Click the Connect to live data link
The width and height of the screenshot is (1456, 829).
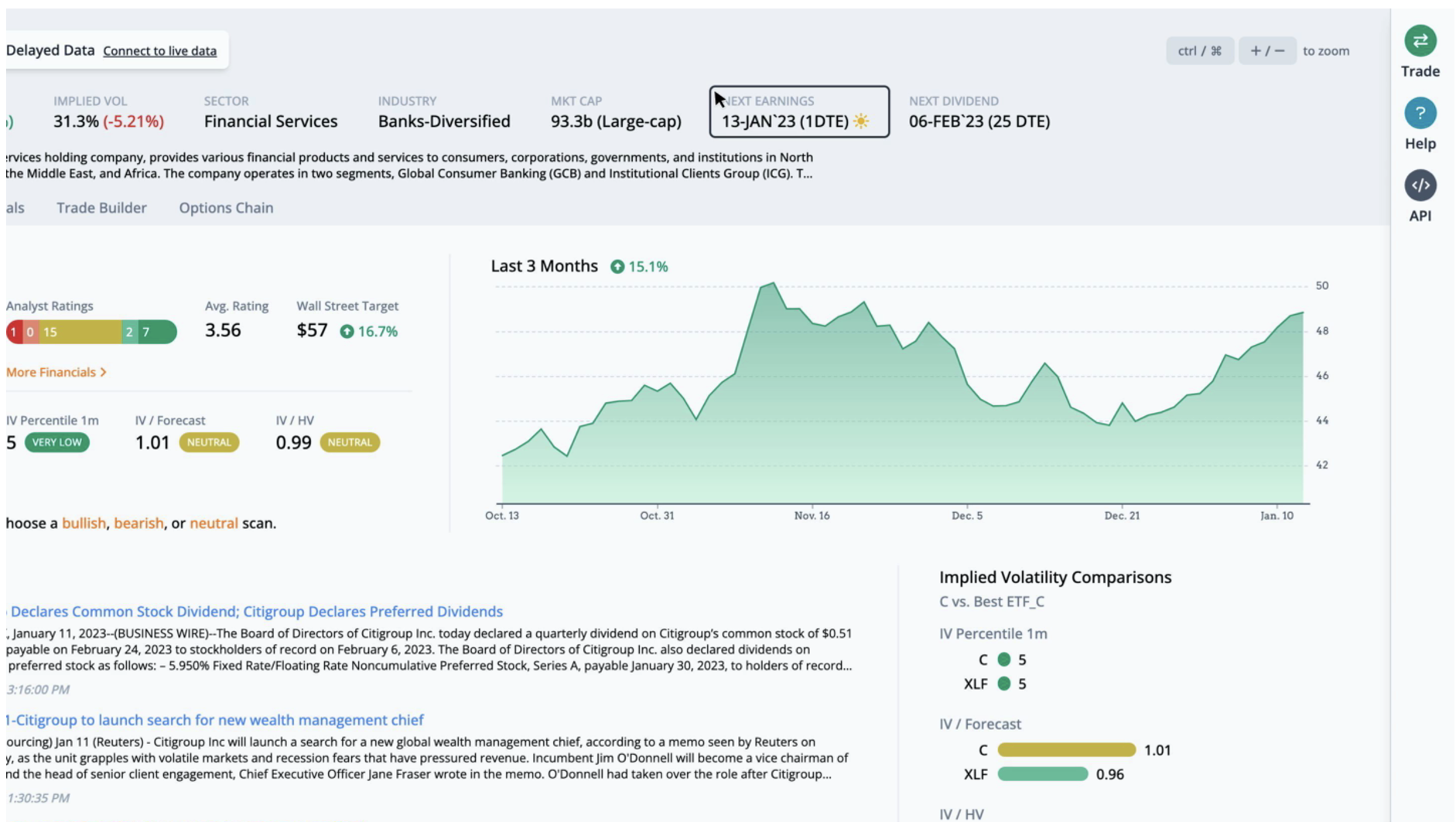(159, 51)
